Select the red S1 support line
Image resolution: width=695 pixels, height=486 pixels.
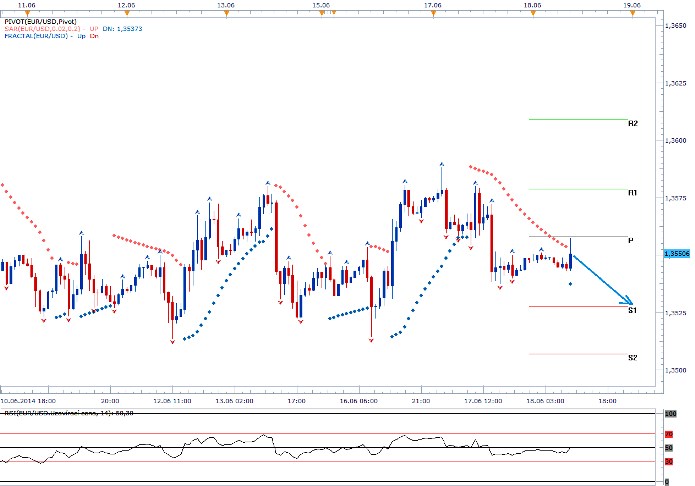click(578, 306)
